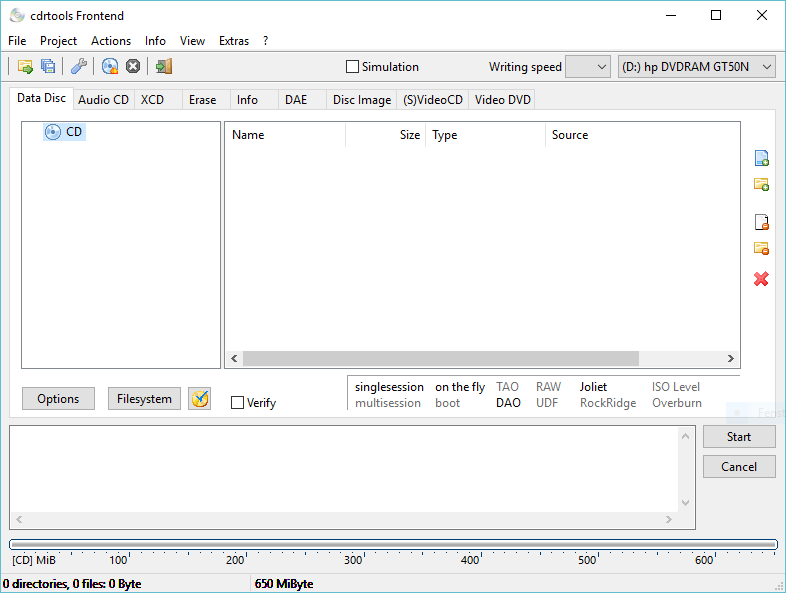This screenshot has height=593, width=786.
Task: Open settings via the wrench icon
Action: point(78,67)
